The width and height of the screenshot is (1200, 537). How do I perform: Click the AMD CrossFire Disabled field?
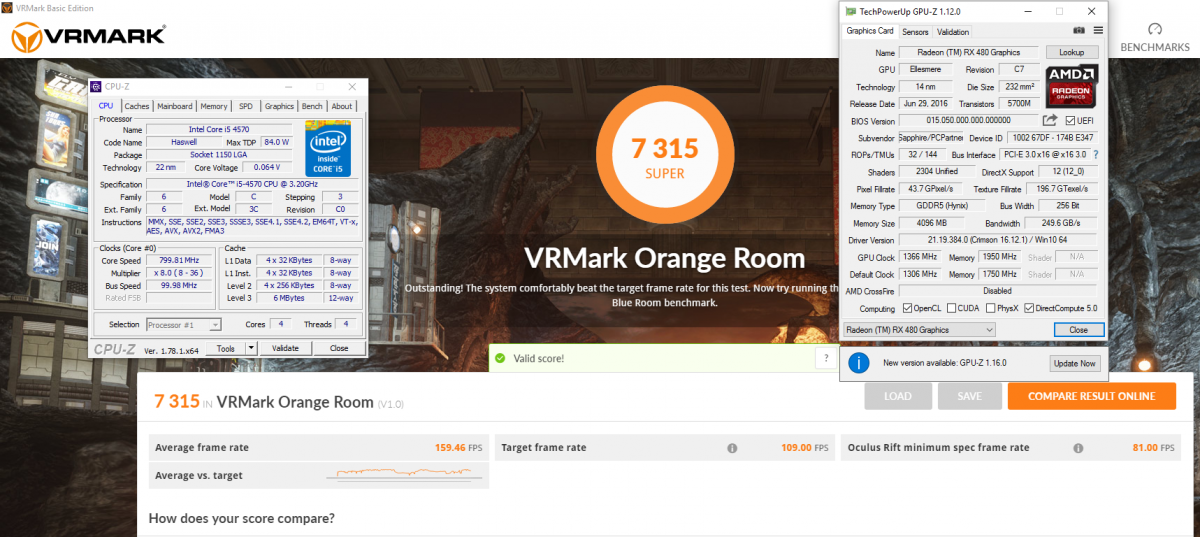tap(999, 291)
